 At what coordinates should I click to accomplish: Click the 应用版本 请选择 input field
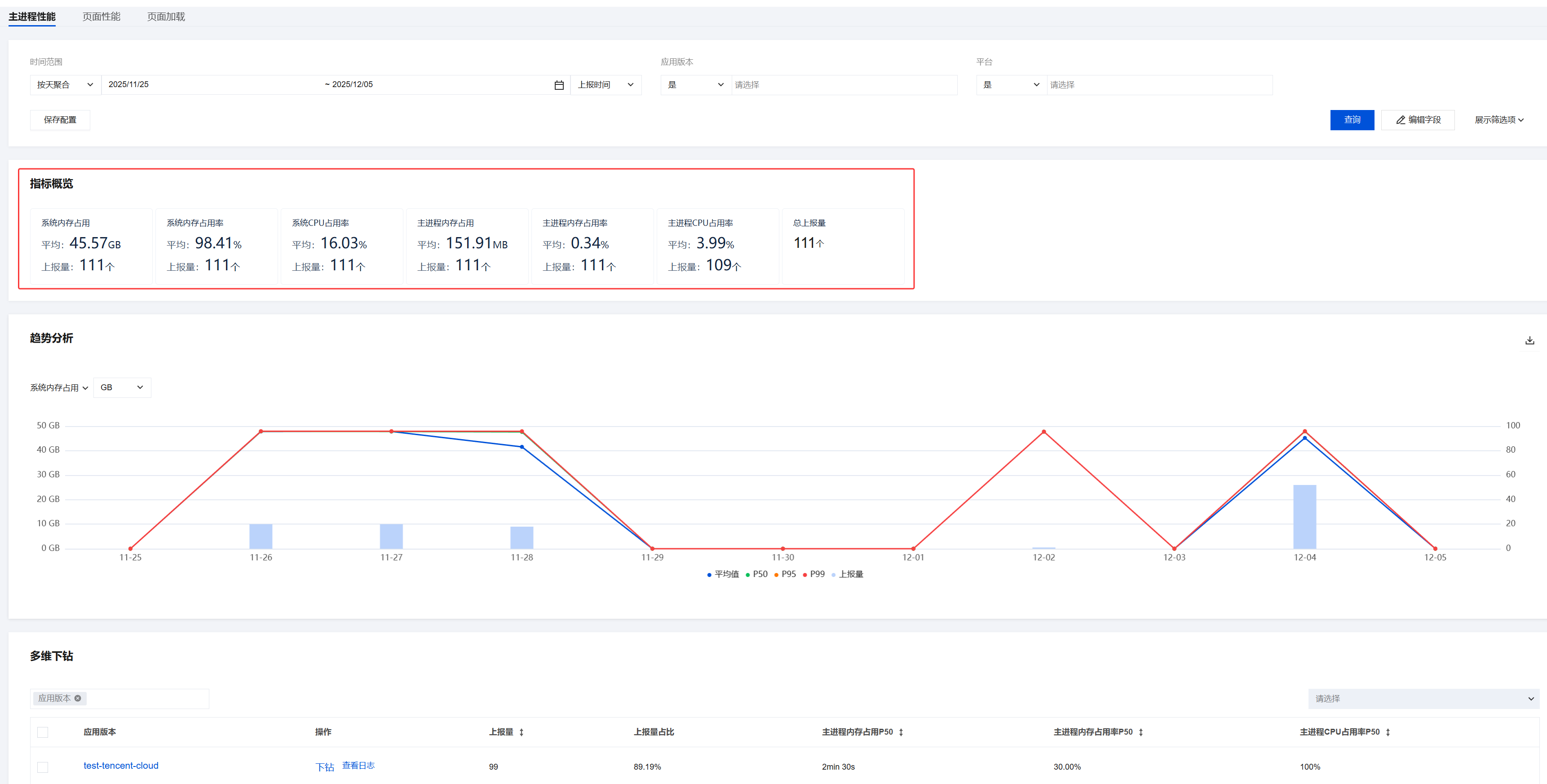[x=843, y=85]
